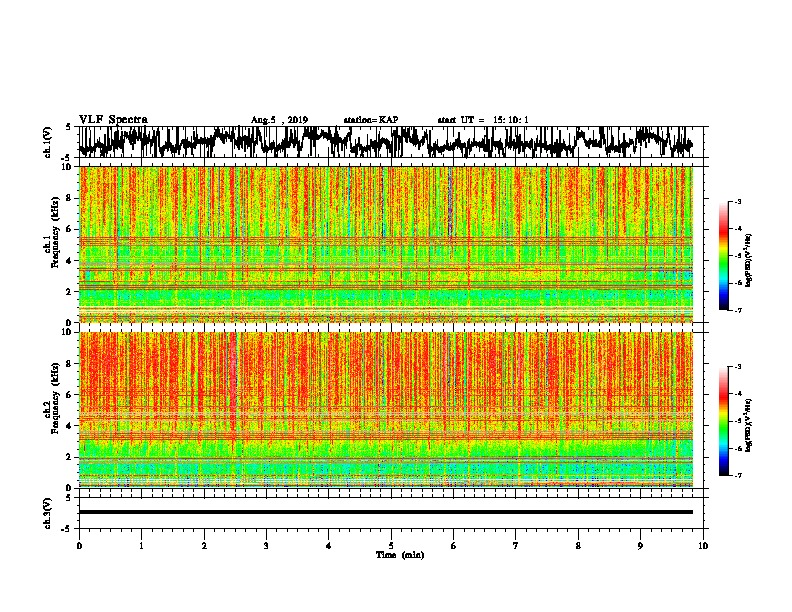This screenshot has width=792, height=612.
Task: Click time axis tick label "0"
Action: [x=79, y=545]
